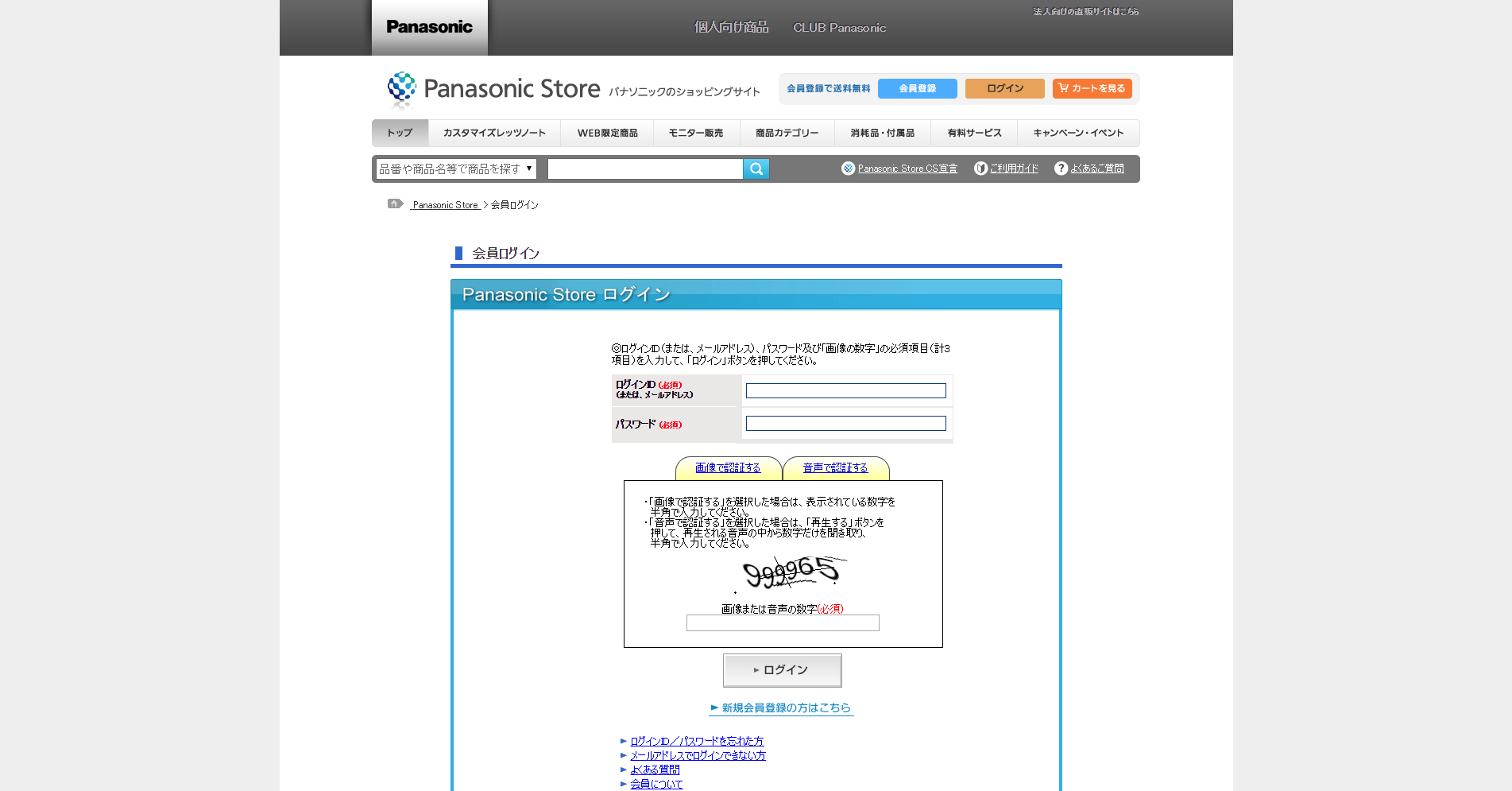This screenshot has height=791, width=1512.
Task: Focus the 画像または音声の数字 input field
Action: [783, 622]
